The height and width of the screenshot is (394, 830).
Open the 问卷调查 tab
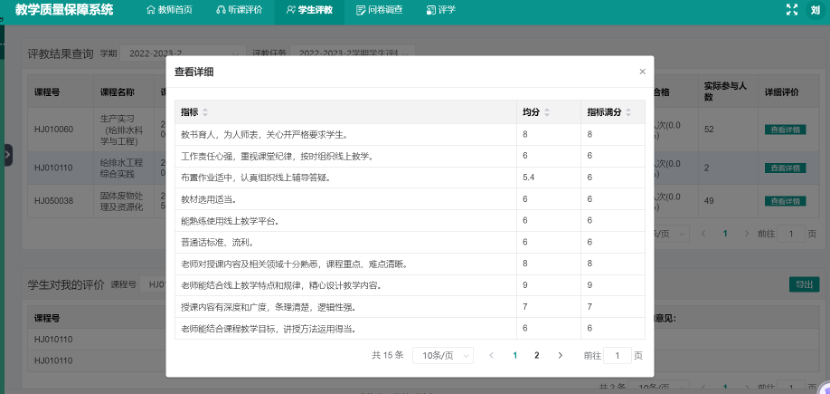click(380, 10)
